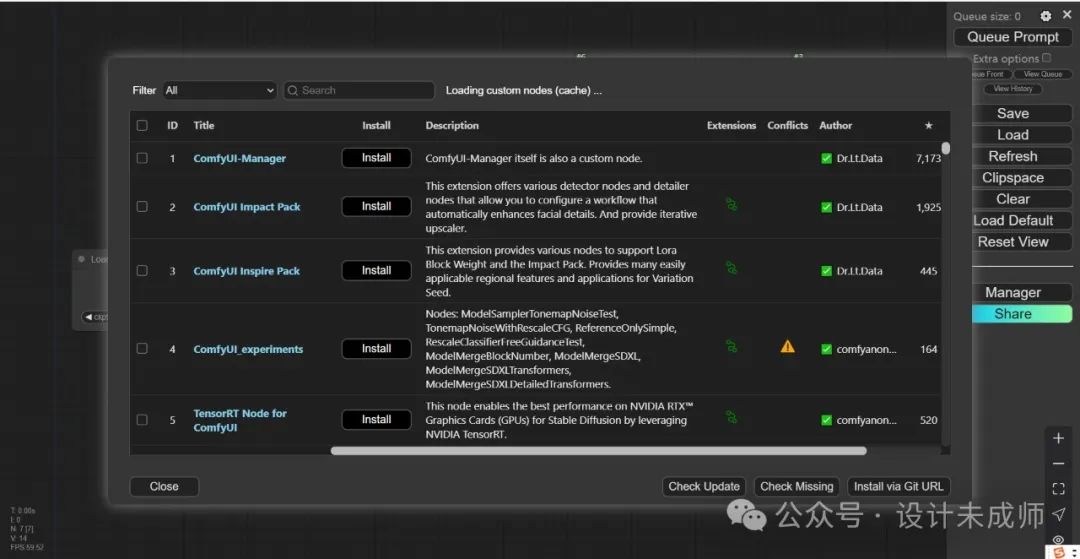This screenshot has width=1080, height=559.
Task: Tick the checkbox for ComfyUI-Manager row
Action: 142,158
